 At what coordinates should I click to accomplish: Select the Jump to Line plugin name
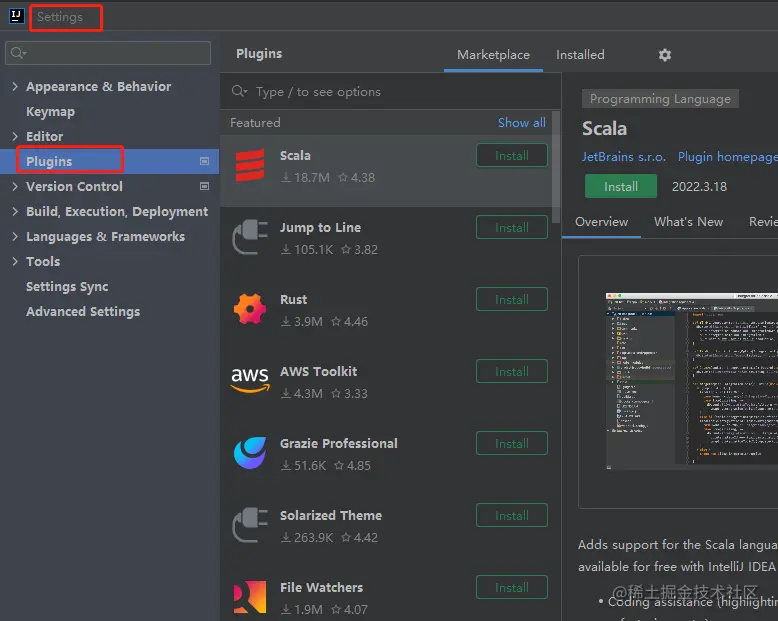click(320, 228)
